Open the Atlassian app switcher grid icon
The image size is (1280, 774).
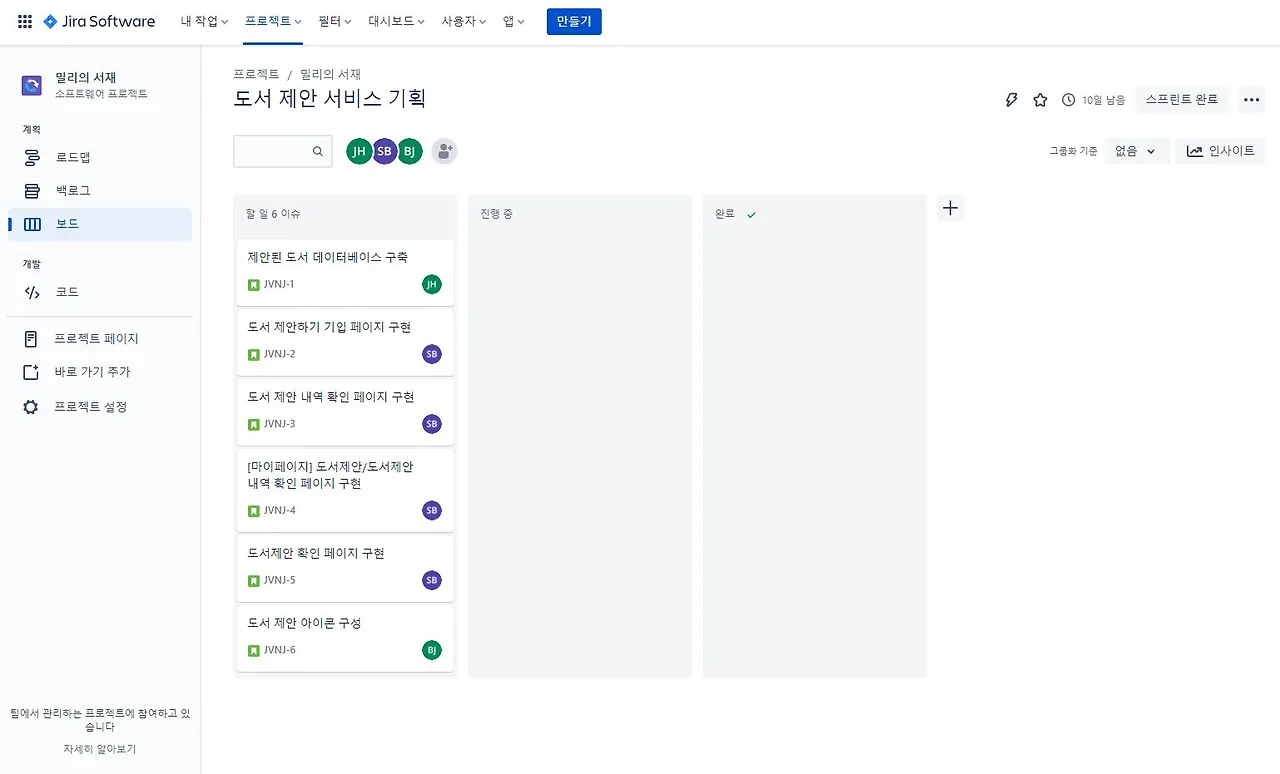[x=24, y=21]
